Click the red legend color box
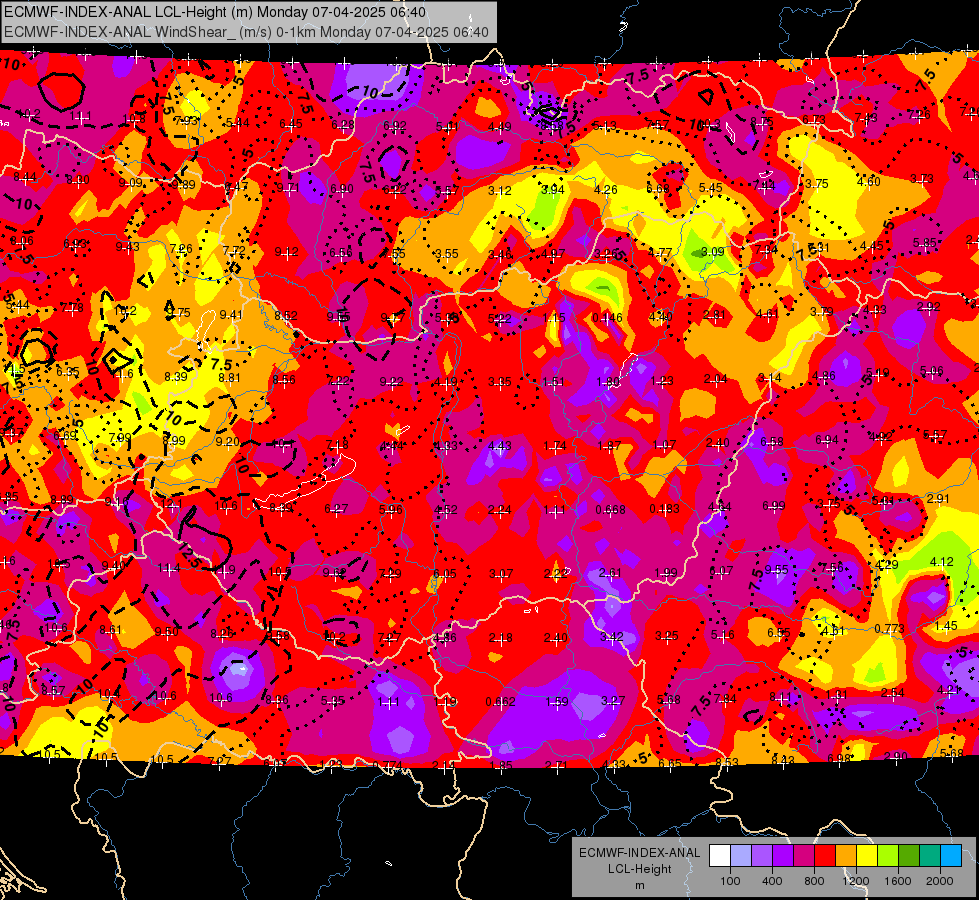 coord(825,856)
